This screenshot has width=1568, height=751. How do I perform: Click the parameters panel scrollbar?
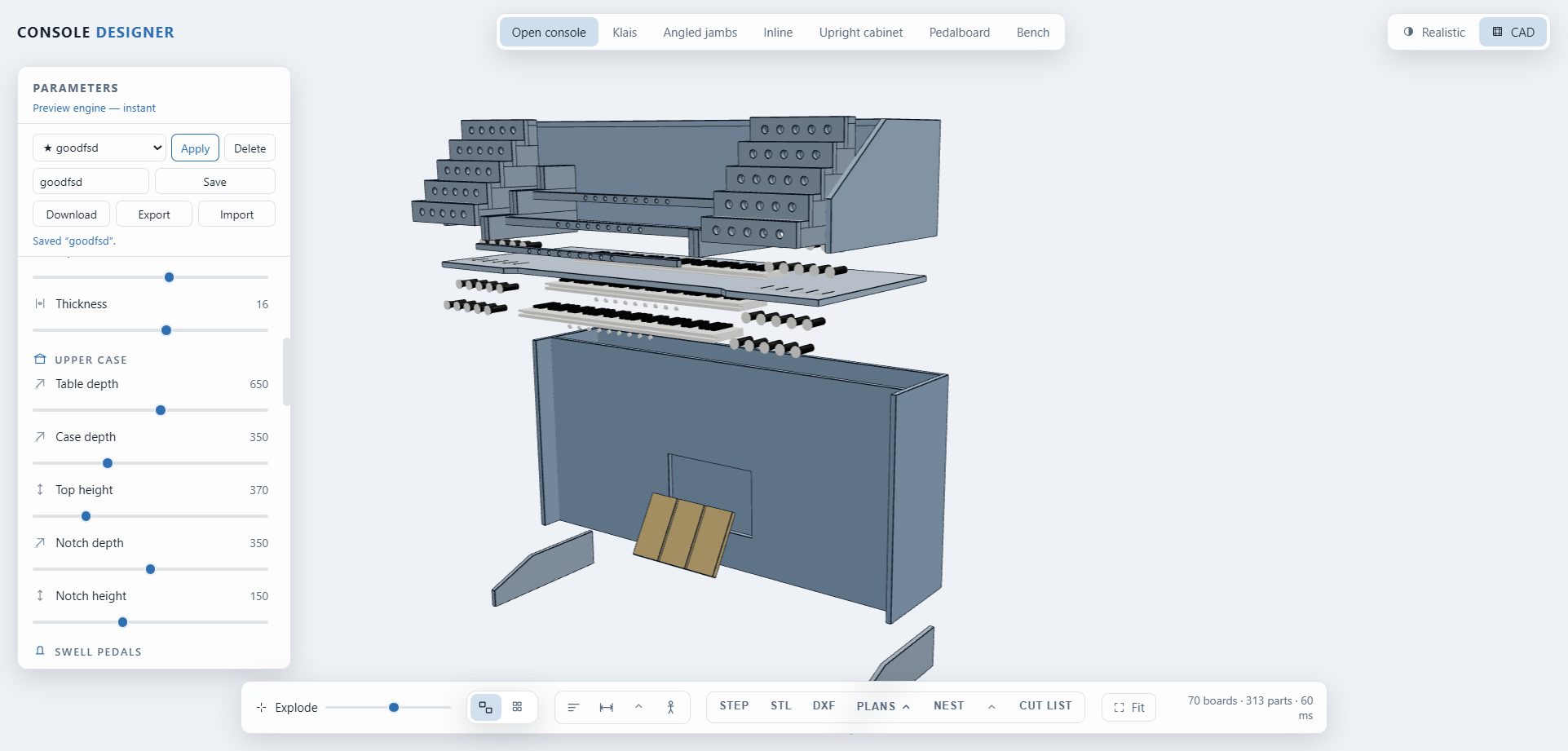coord(286,372)
